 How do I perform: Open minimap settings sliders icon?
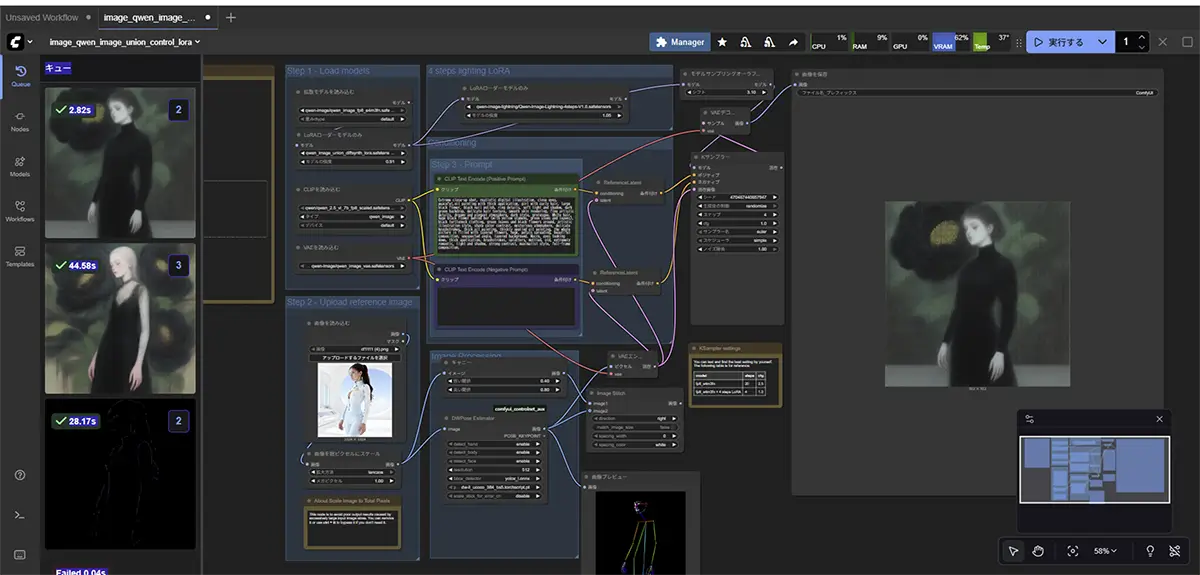pos(1030,419)
